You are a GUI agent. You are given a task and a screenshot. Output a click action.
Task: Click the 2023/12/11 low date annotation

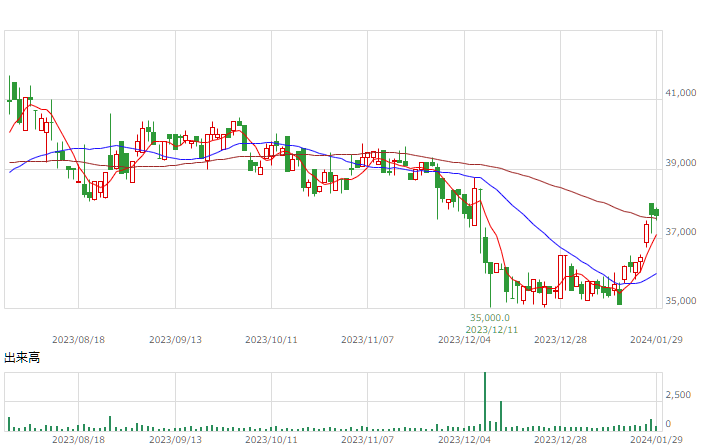(491, 330)
